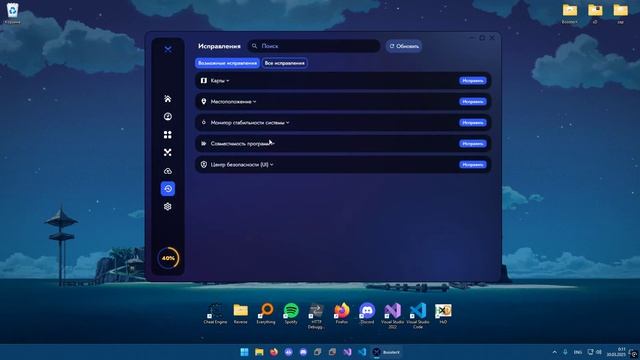640x360 pixels.
Task: Select the Spotify desktop shortcut
Action: click(291, 313)
